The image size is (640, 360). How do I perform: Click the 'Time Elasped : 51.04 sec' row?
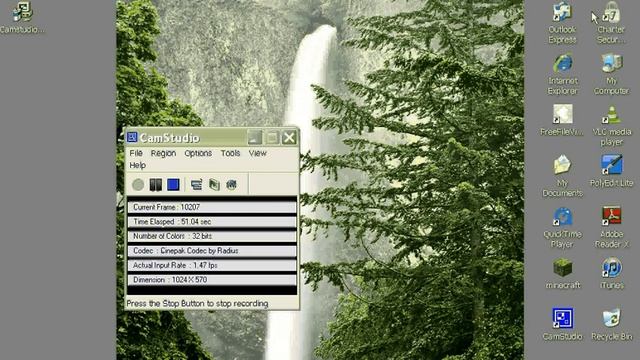212,222
